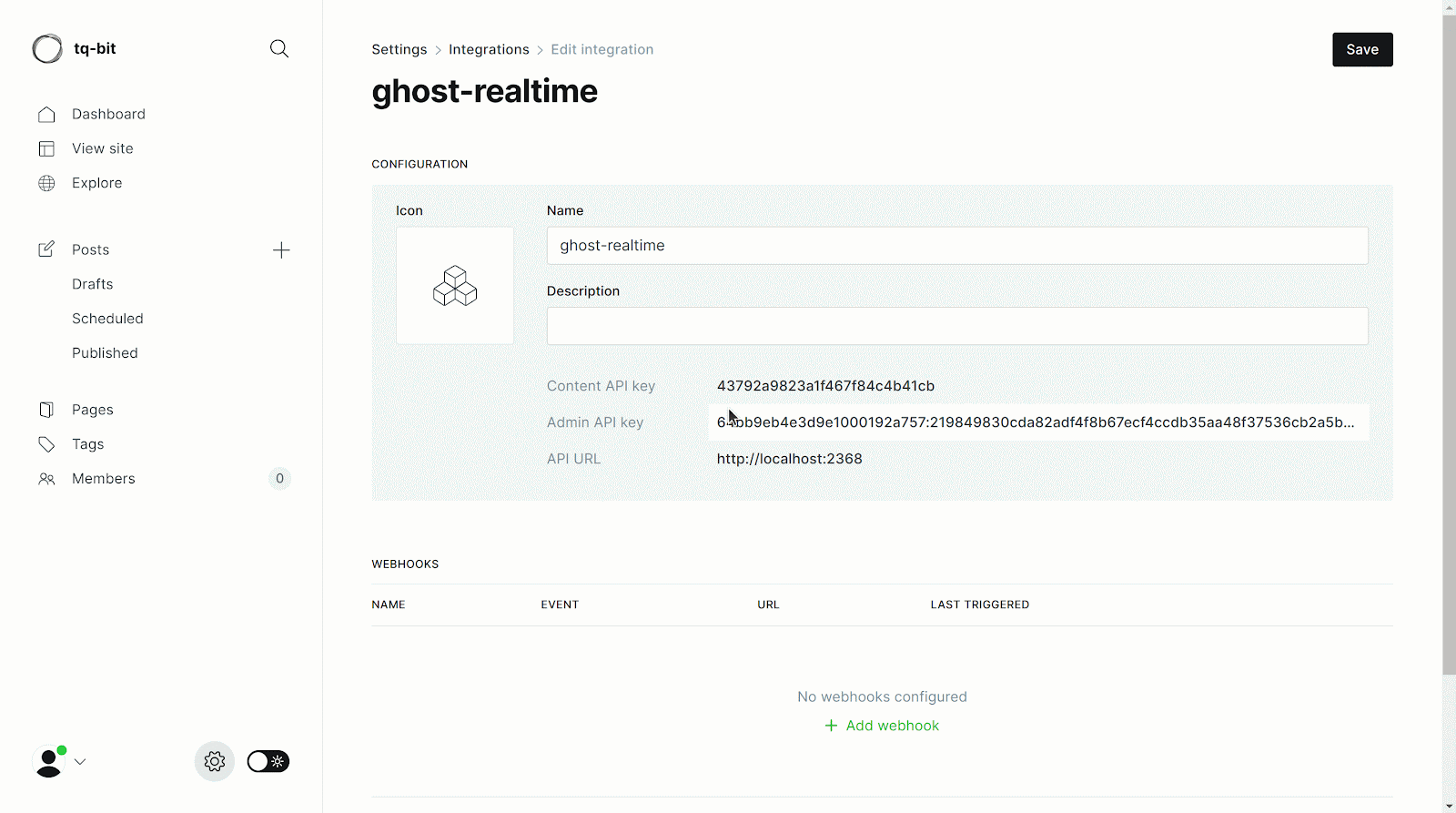This screenshot has height=813, width=1456.
Task: Click Add webhook link
Action: click(882, 726)
